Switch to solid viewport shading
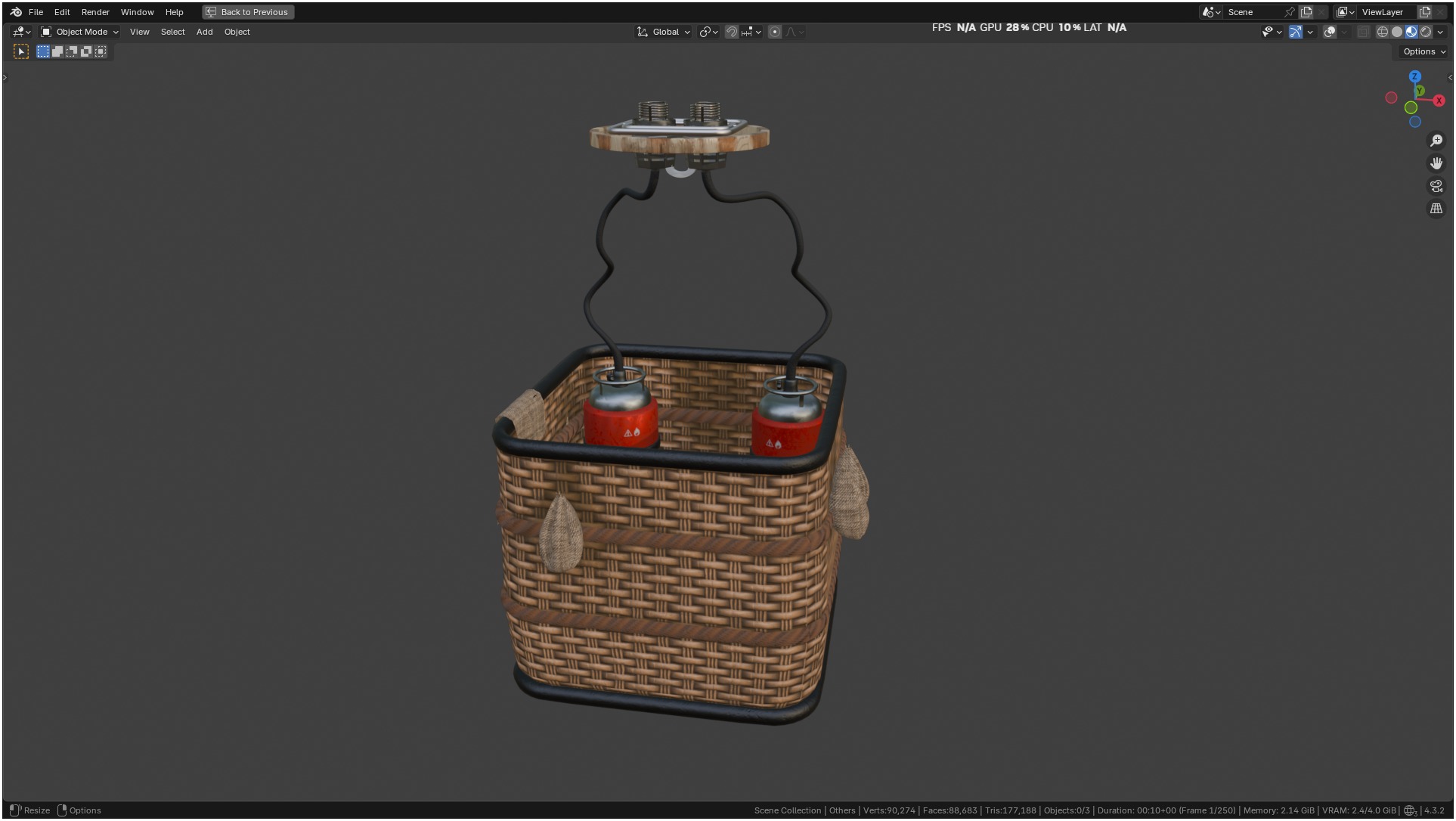 click(1397, 32)
